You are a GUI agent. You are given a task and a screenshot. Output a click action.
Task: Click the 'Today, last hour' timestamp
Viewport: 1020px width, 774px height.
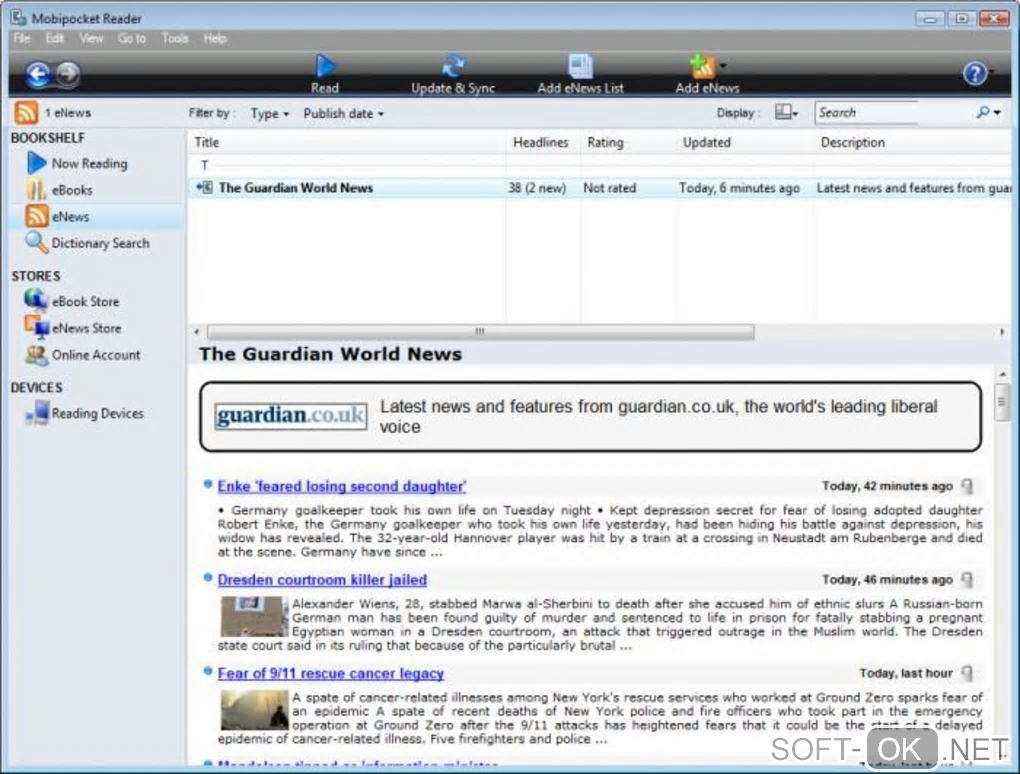[906, 673]
